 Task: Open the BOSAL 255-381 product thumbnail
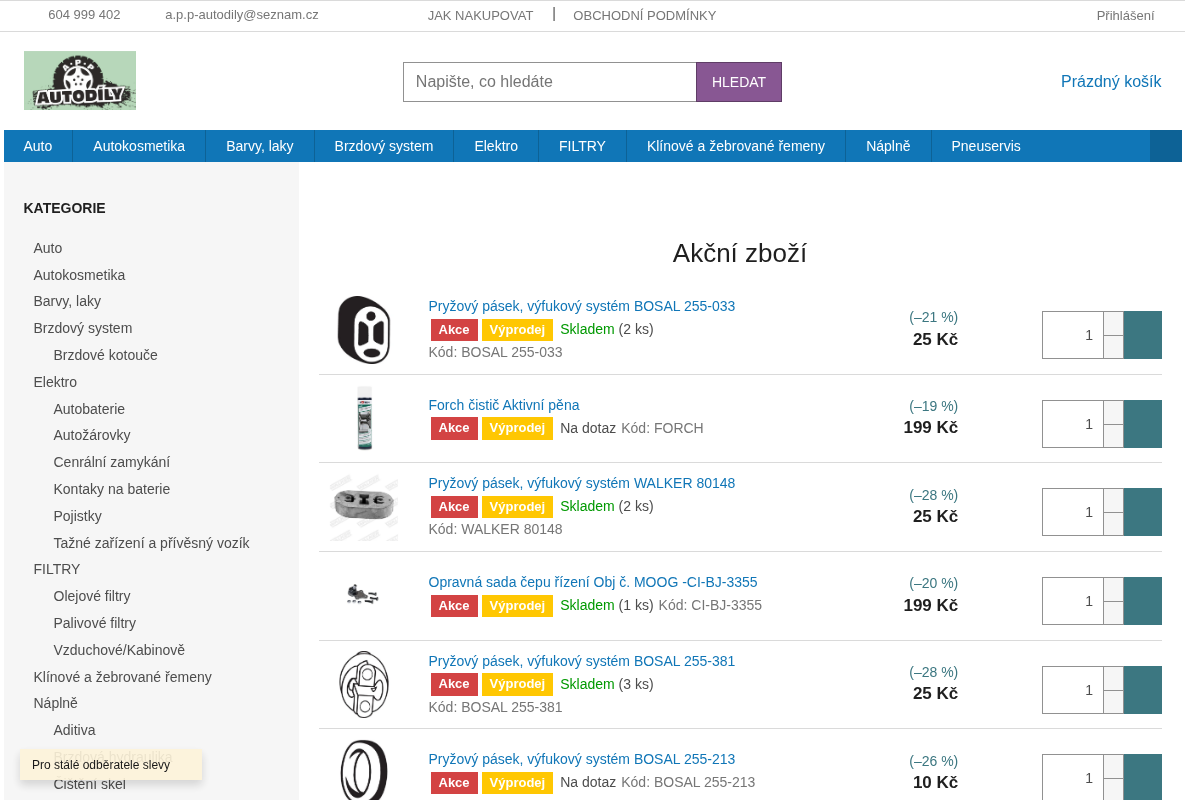click(x=363, y=684)
